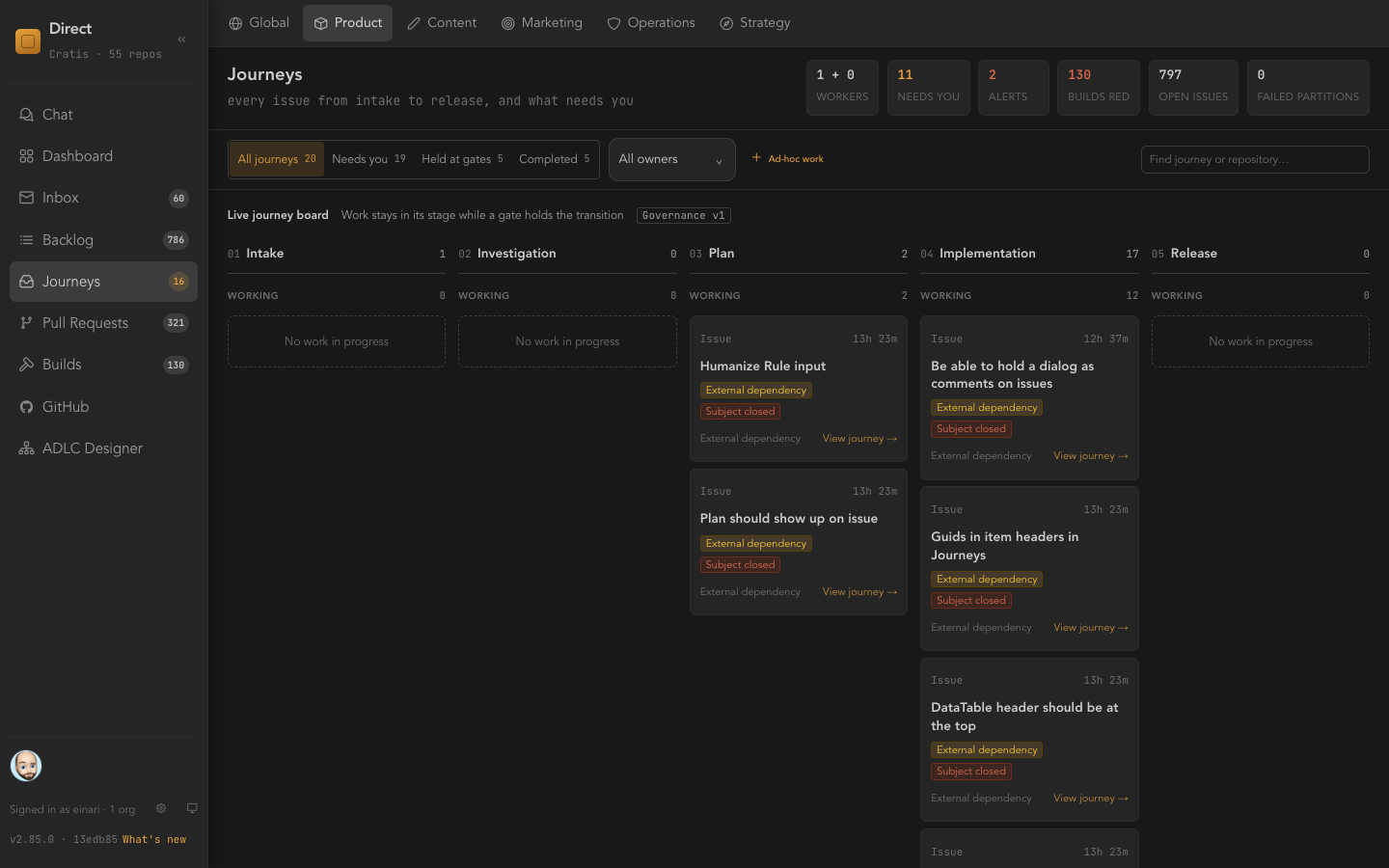View journey for Be able to hold a dialog

click(x=1091, y=456)
